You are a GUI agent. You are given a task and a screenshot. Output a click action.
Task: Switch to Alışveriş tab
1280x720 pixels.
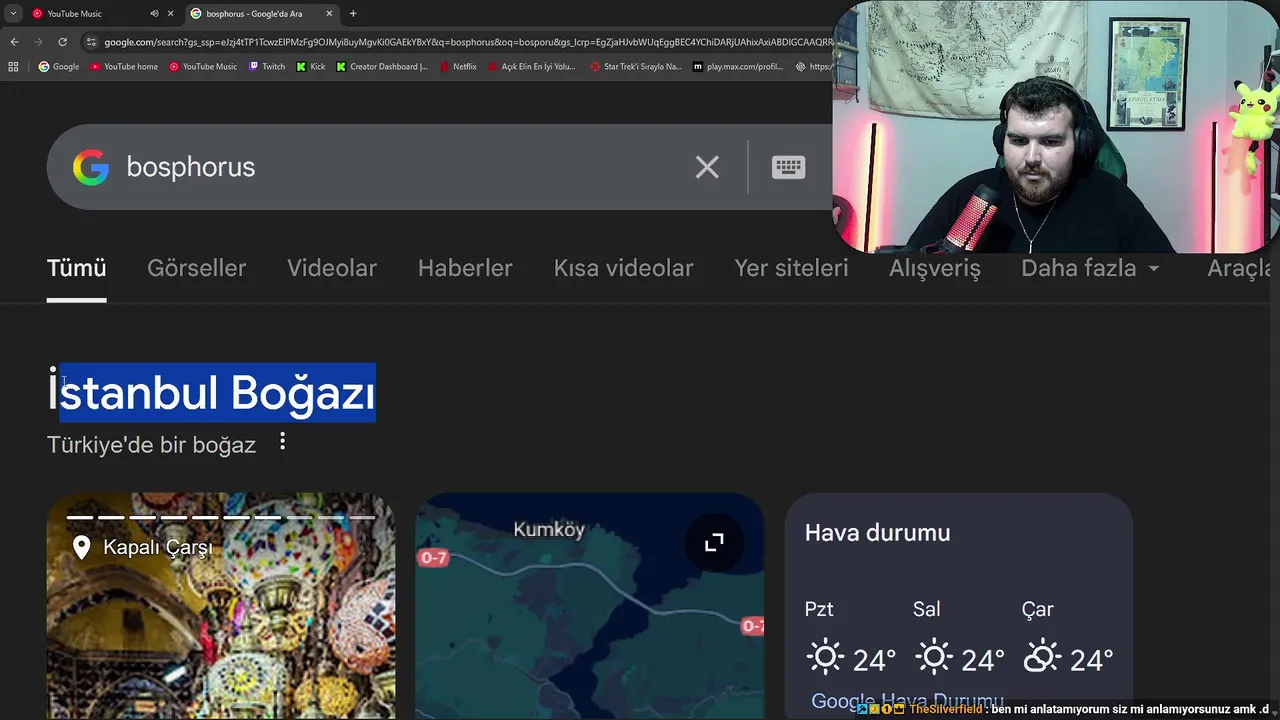pyautogui.click(x=935, y=268)
